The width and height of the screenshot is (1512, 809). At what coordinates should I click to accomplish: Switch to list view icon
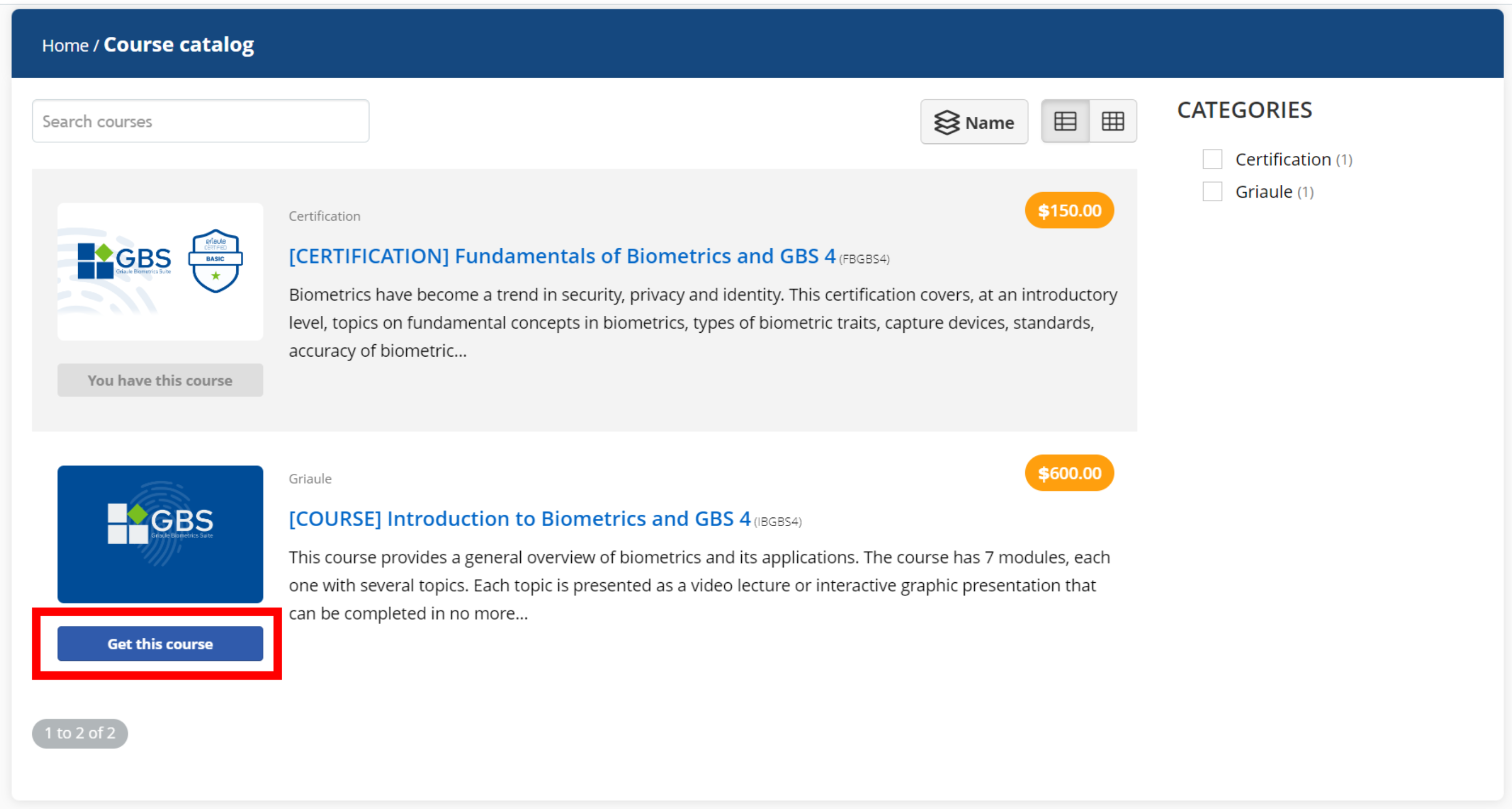click(1065, 121)
